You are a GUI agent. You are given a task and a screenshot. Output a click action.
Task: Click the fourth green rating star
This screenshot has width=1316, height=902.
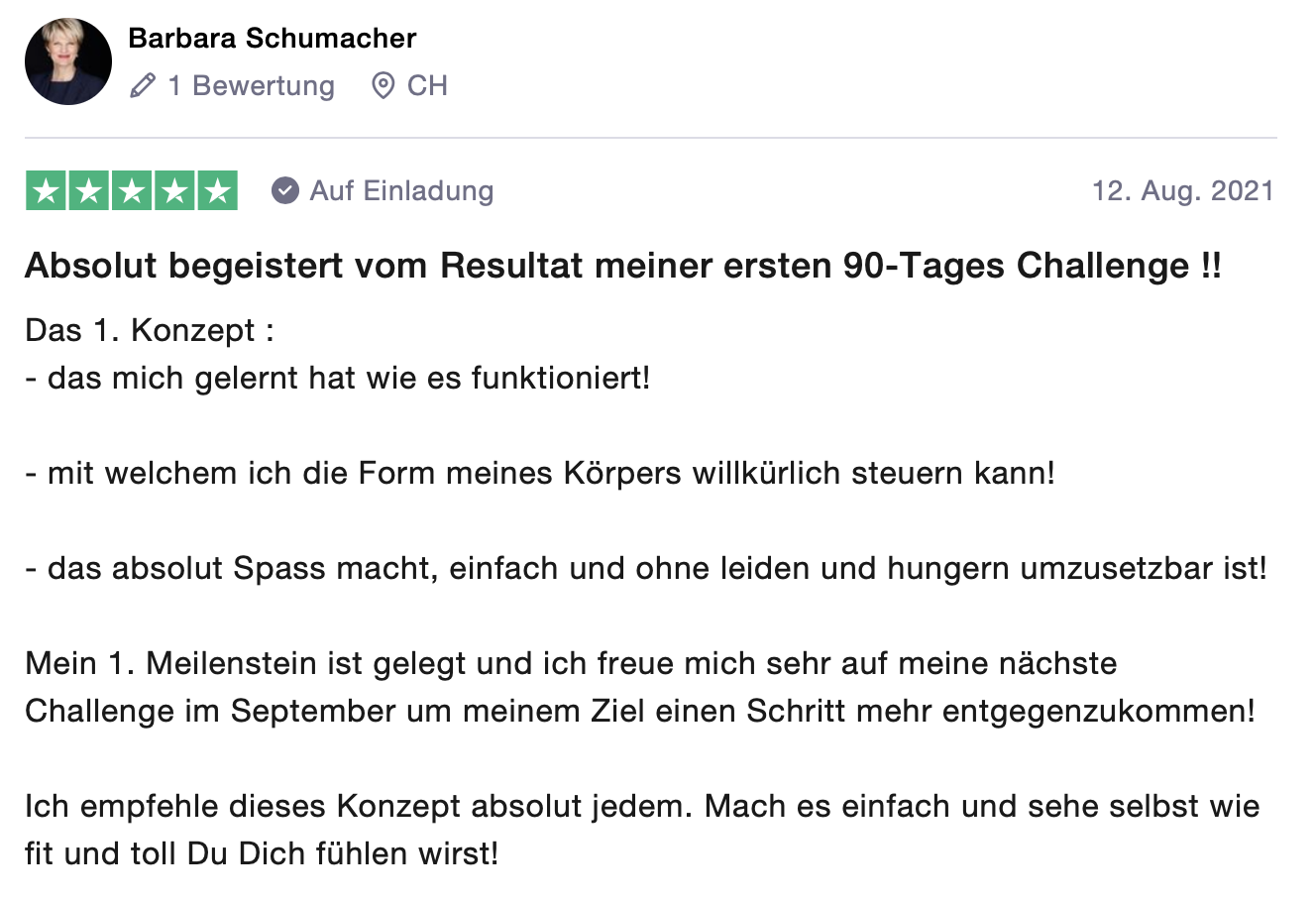coord(174,191)
